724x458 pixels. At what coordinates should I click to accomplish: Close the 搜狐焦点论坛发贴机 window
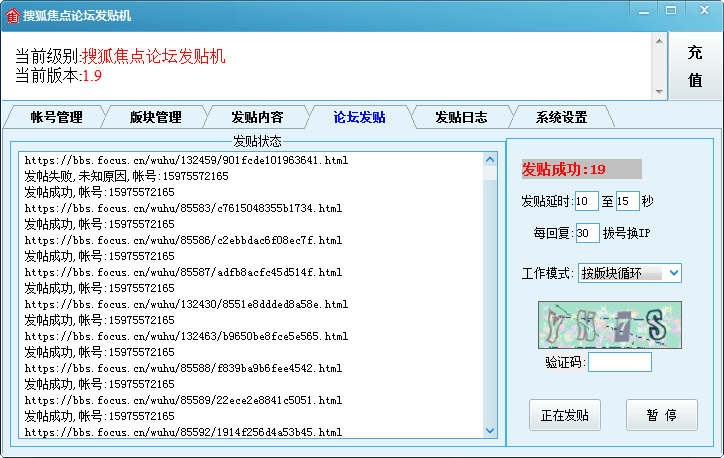[x=704, y=11]
